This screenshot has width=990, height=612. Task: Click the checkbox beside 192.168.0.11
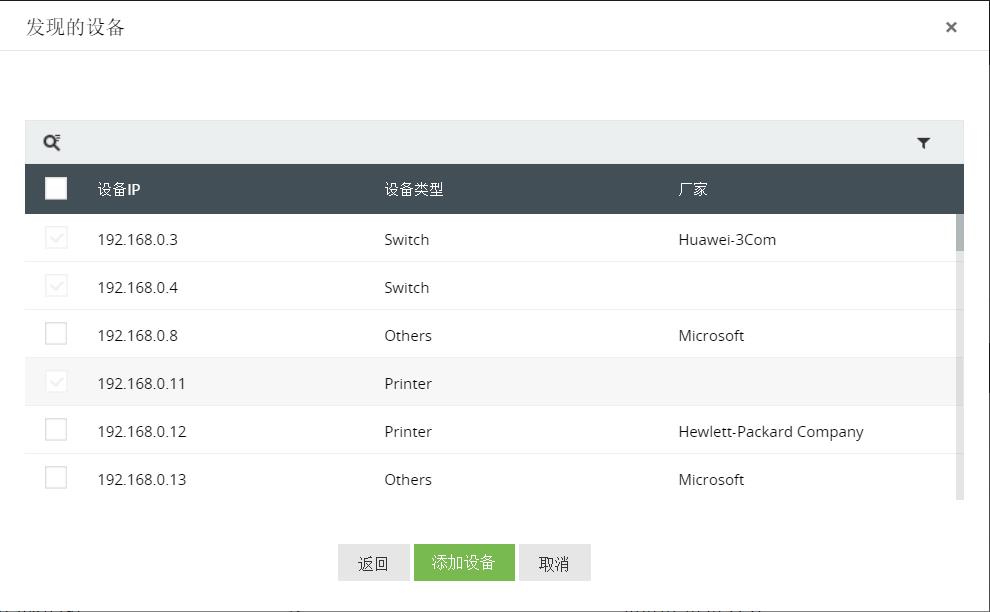point(56,382)
